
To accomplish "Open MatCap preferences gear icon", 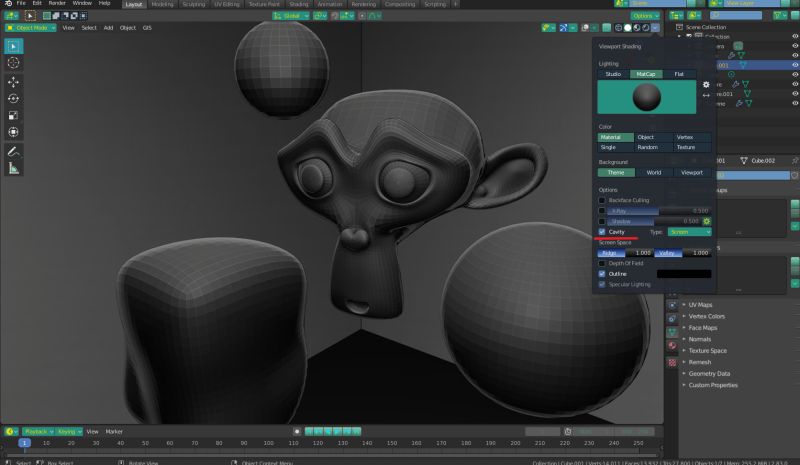I will coord(706,85).
